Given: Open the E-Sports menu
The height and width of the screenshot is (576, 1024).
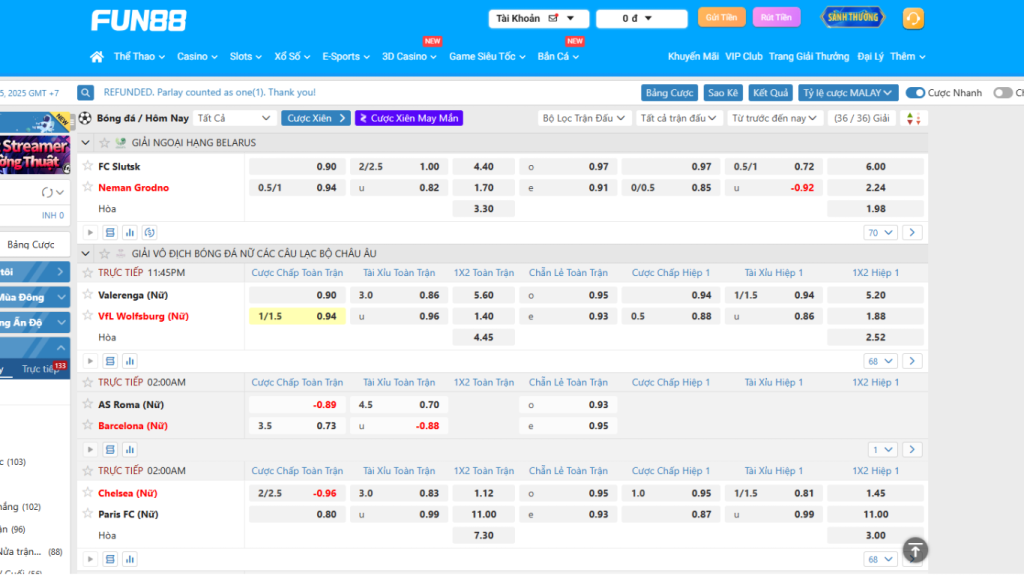Looking at the screenshot, I should 345,57.
